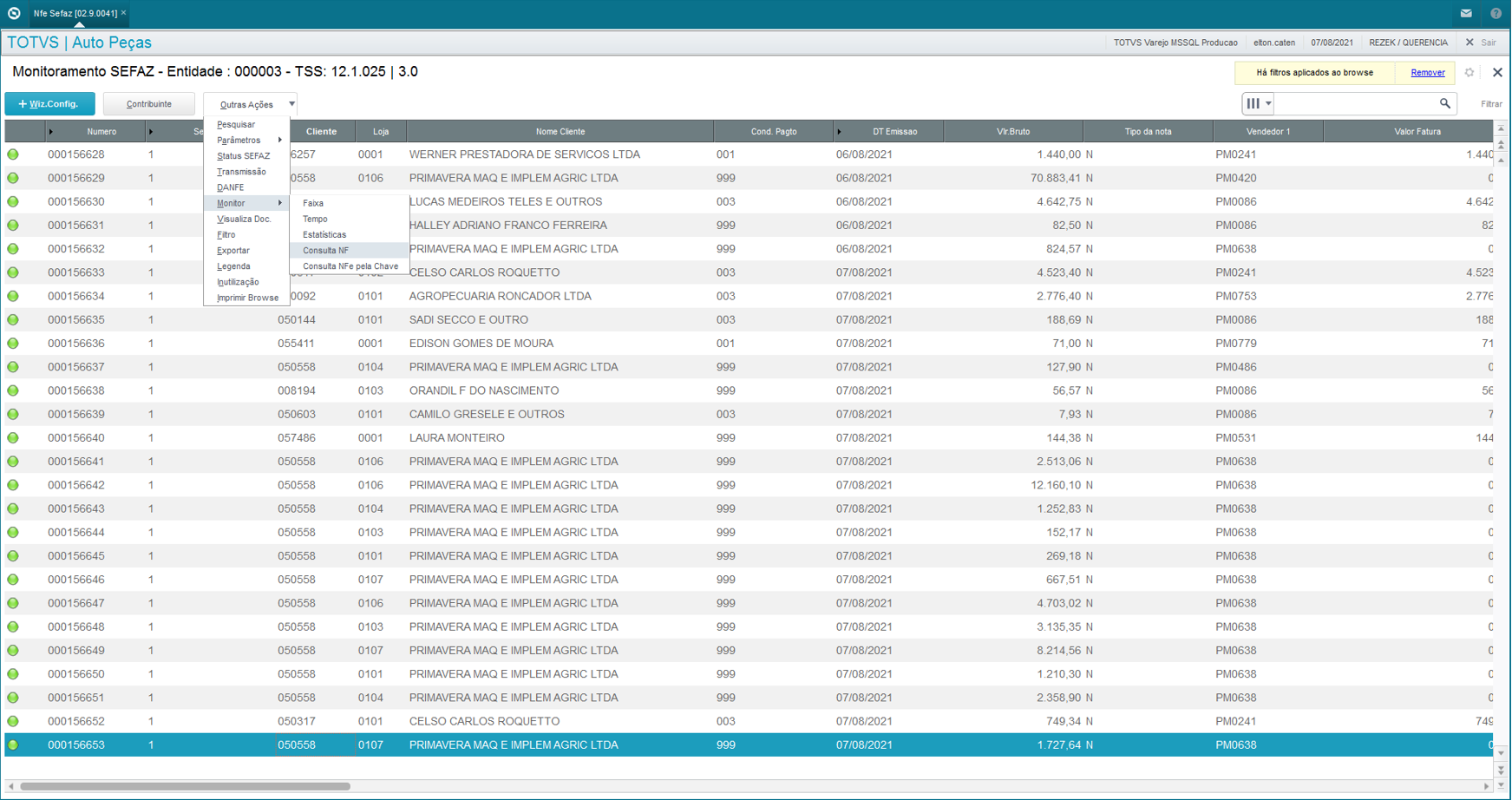Image resolution: width=1512 pixels, height=800 pixels.
Task: Expand the Monitor submenu
Action: 247,203
